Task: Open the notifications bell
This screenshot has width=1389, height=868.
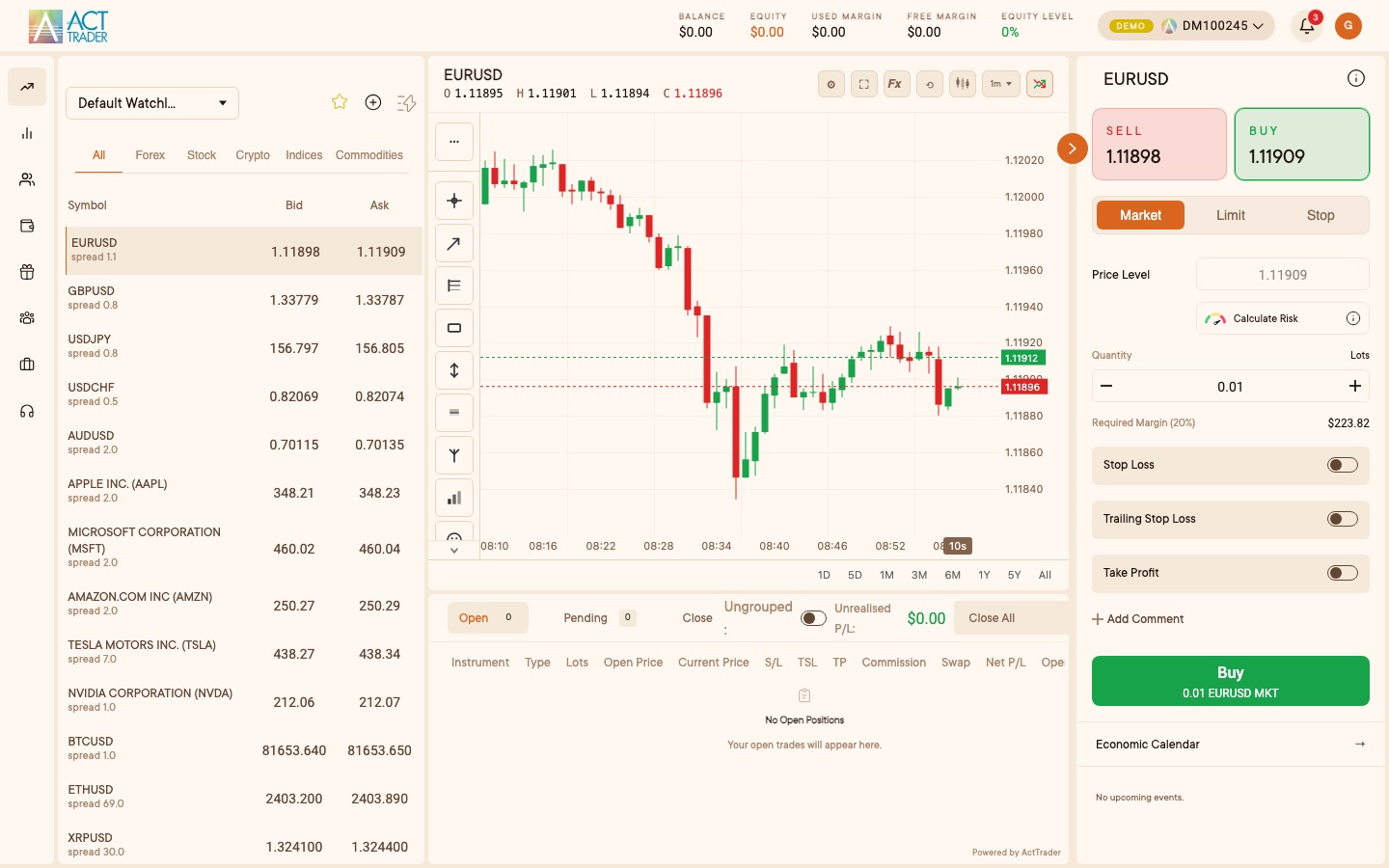Action: [1307, 26]
